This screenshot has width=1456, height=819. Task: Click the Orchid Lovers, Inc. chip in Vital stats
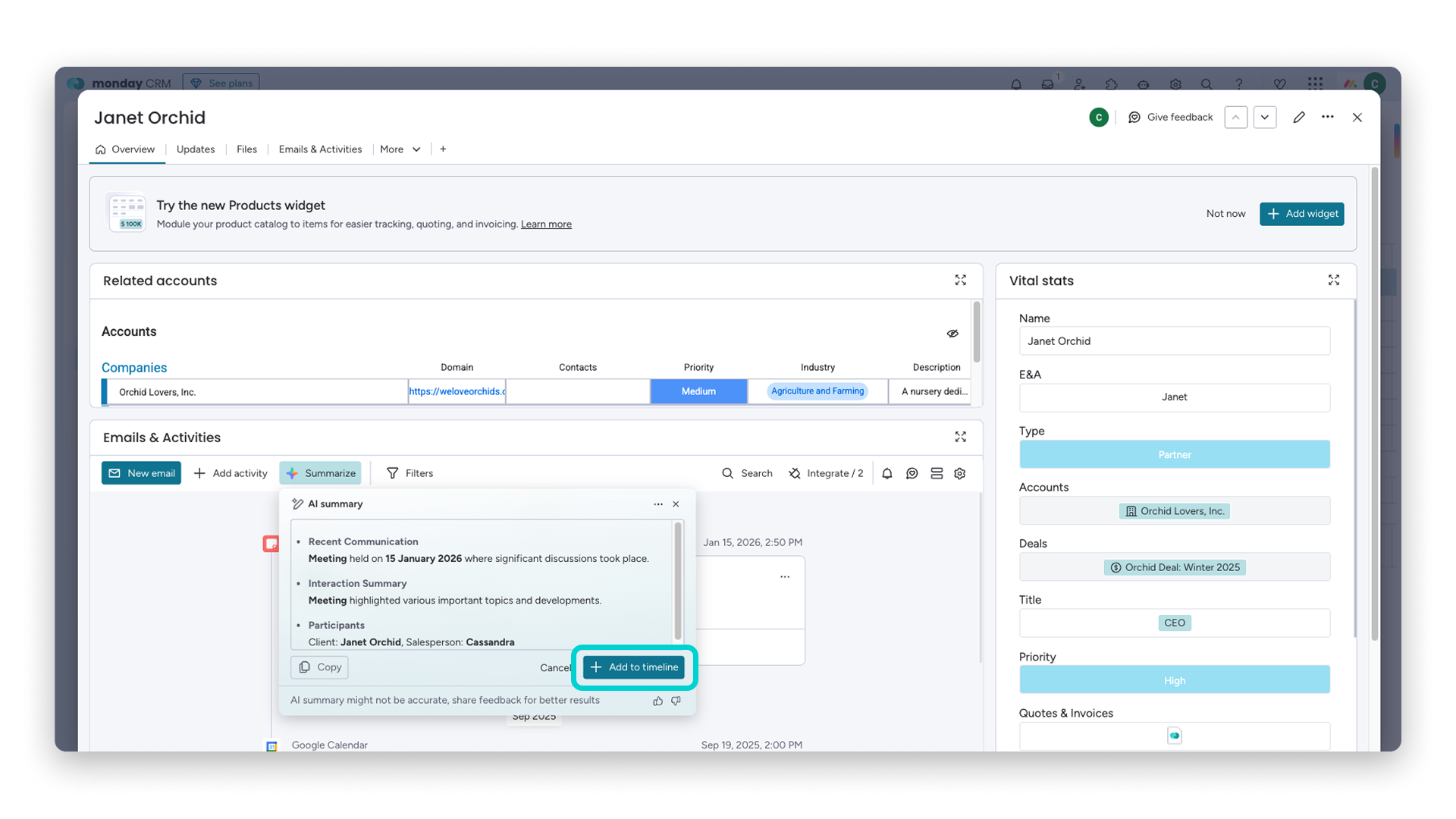pyautogui.click(x=1175, y=511)
